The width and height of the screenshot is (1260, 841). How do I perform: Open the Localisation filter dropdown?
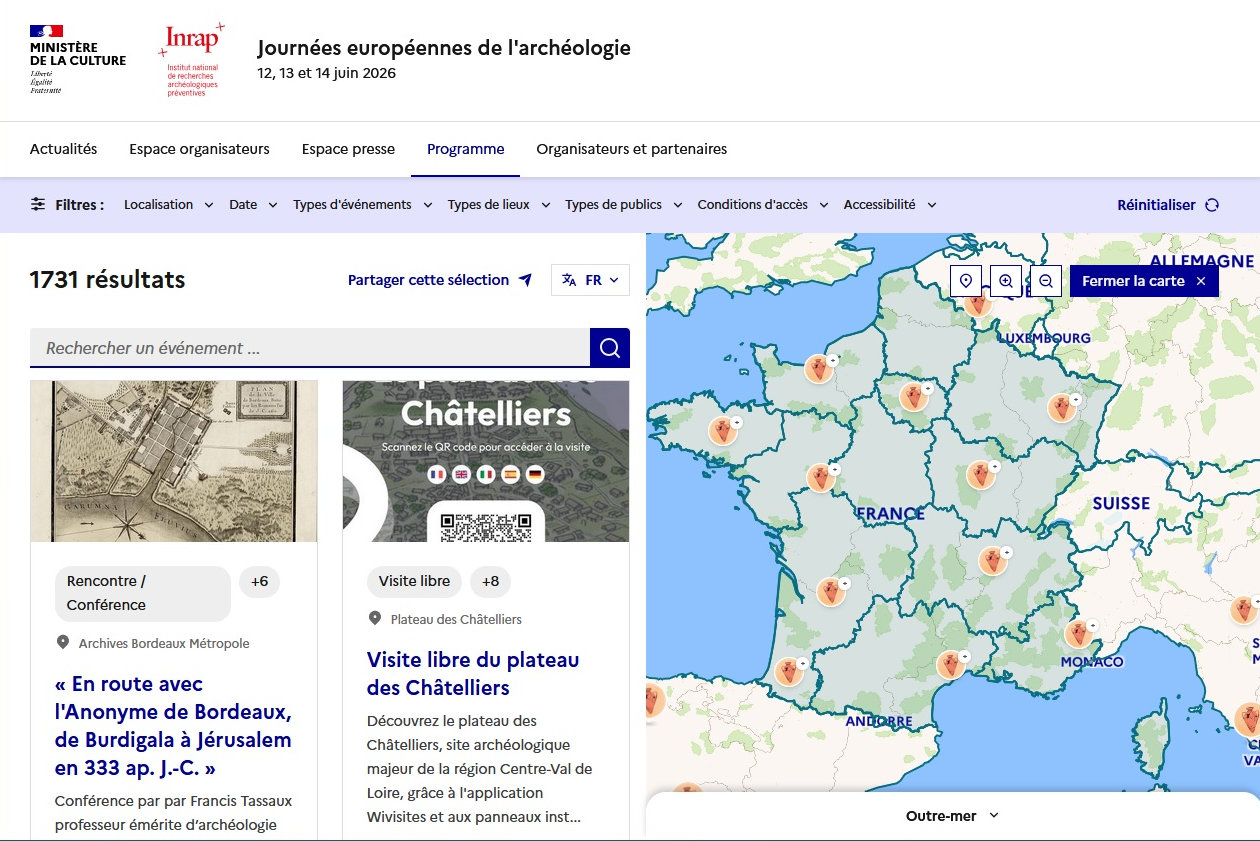169,205
